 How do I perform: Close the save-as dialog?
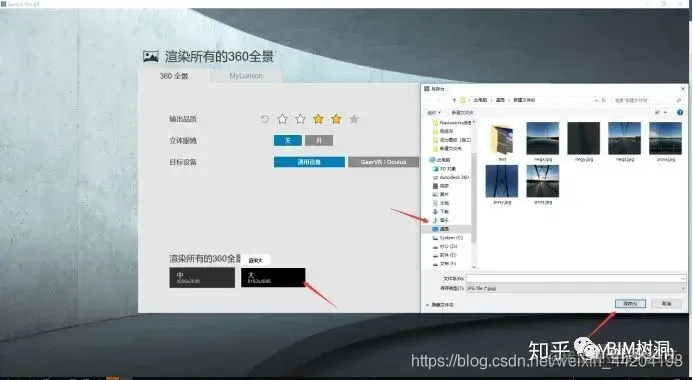pyautogui.click(x=683, y=89)
